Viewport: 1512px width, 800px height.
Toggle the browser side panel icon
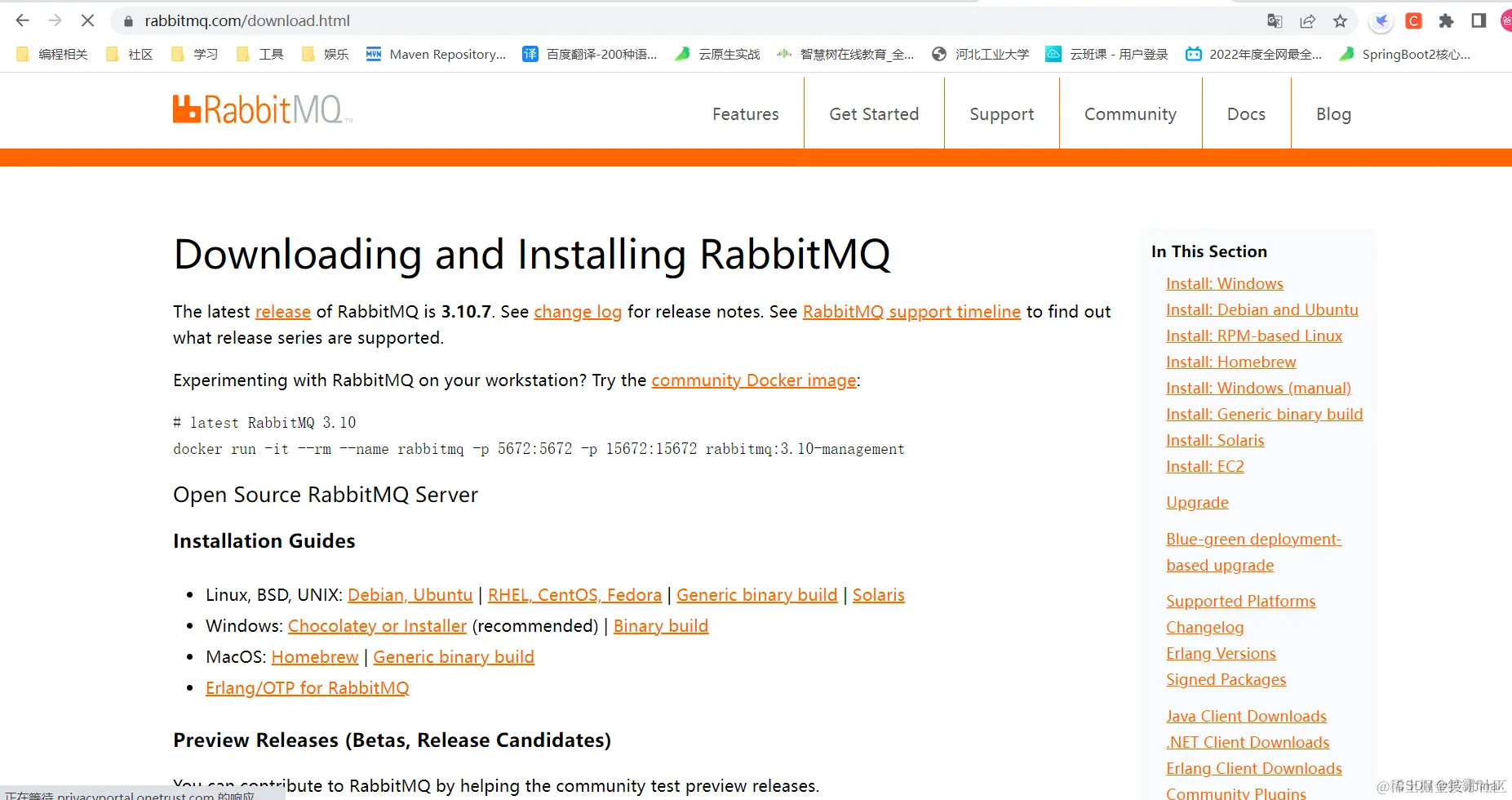coord(1479,21)
